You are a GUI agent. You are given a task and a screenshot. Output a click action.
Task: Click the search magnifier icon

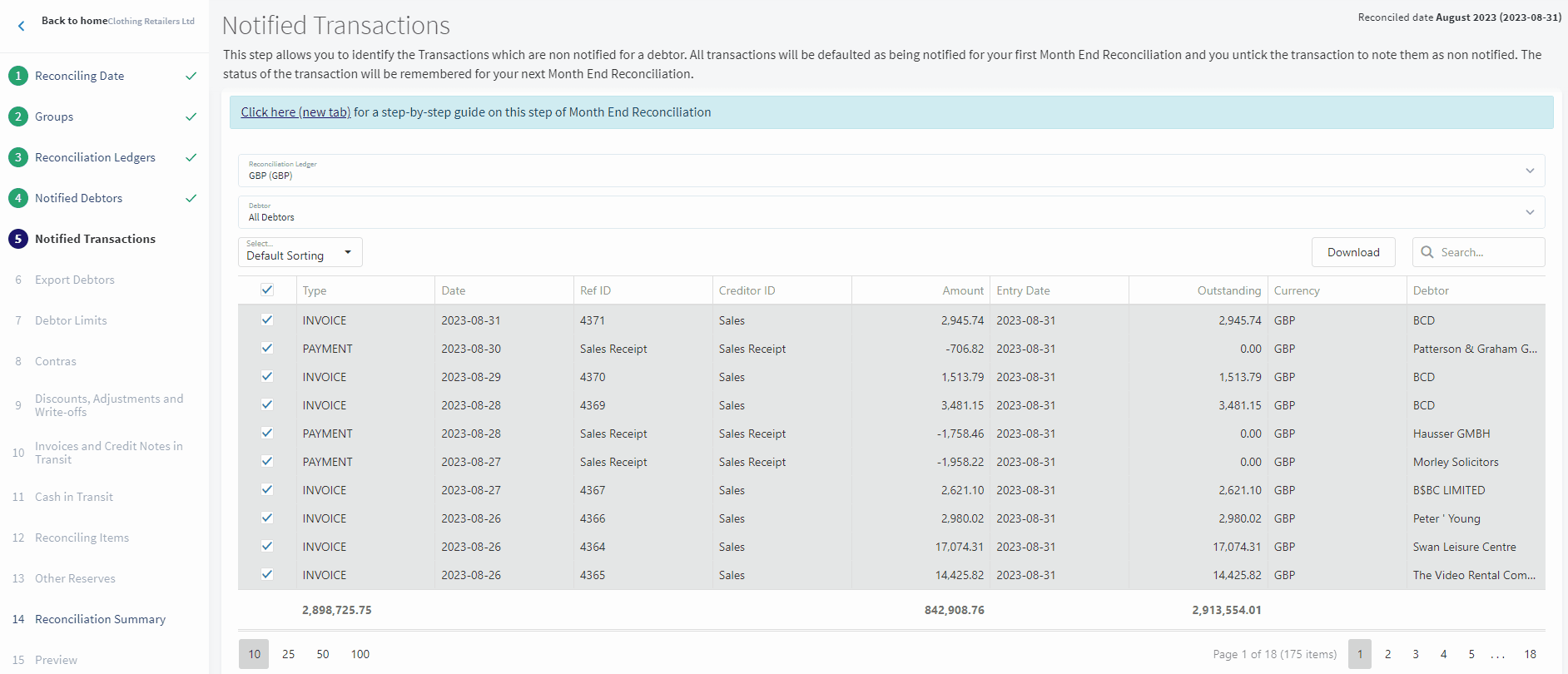(1427, 252)
